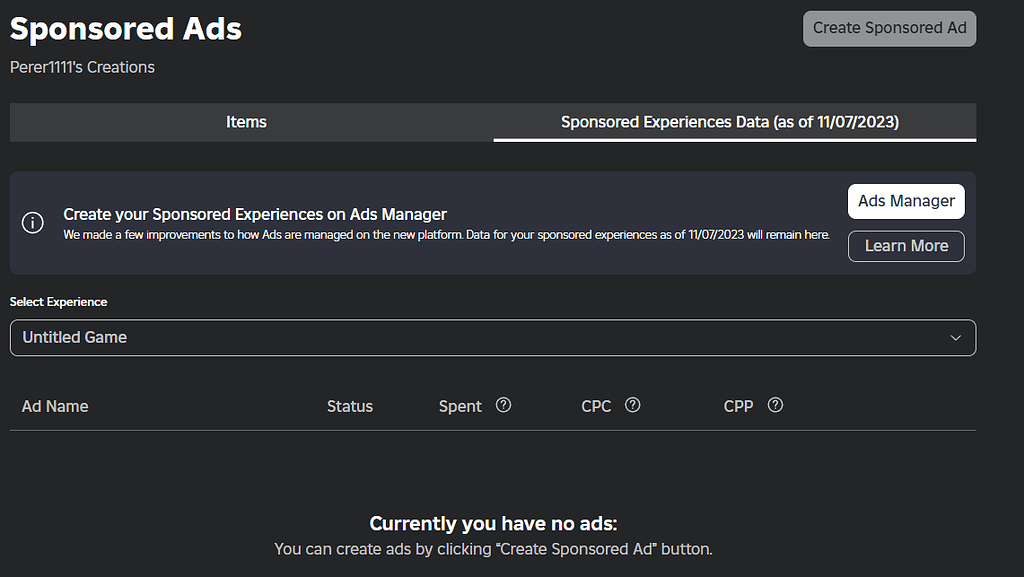
Task: Open the CPP column help icon
Action: click(x=775, y=405)
